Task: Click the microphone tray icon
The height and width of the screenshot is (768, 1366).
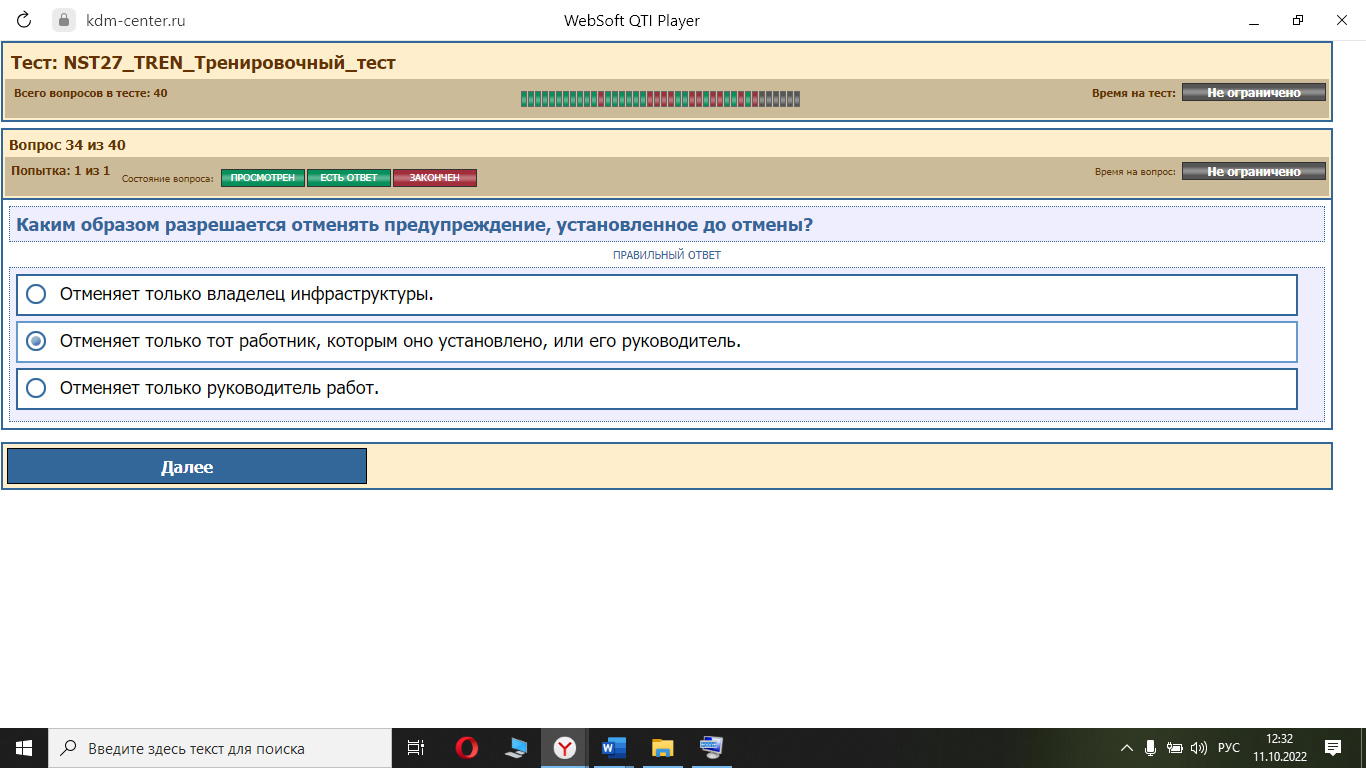Action: (1150, 748)
